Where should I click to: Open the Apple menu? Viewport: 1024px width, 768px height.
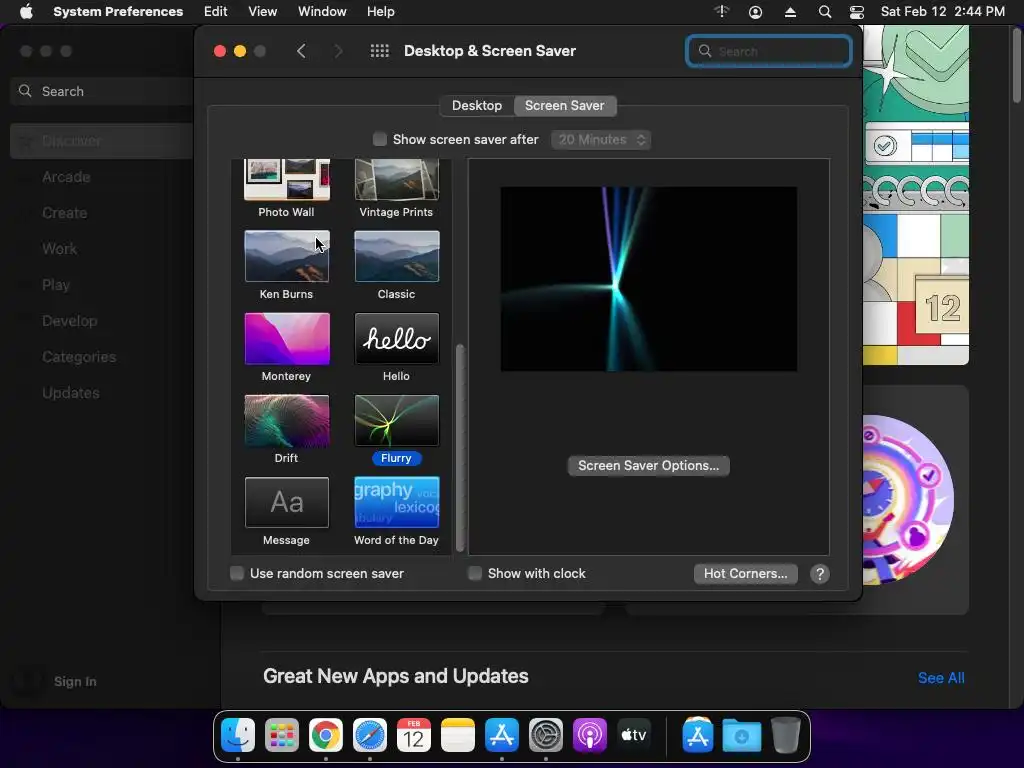[x=26, y=12]
